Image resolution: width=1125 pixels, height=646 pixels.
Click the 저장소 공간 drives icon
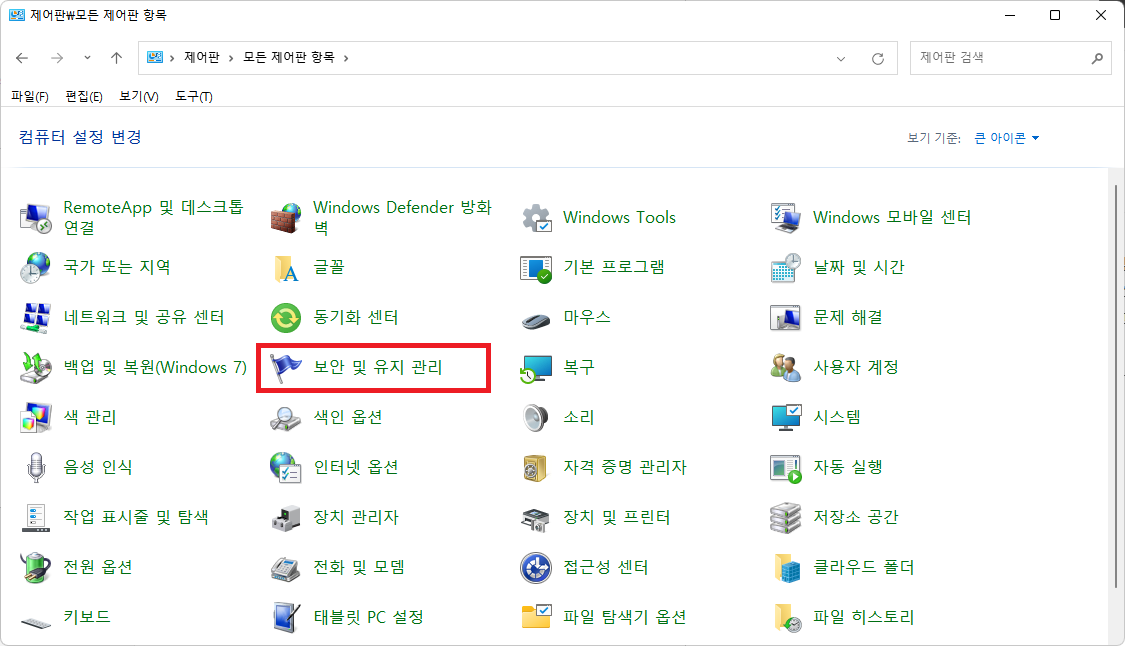[786, 518]
